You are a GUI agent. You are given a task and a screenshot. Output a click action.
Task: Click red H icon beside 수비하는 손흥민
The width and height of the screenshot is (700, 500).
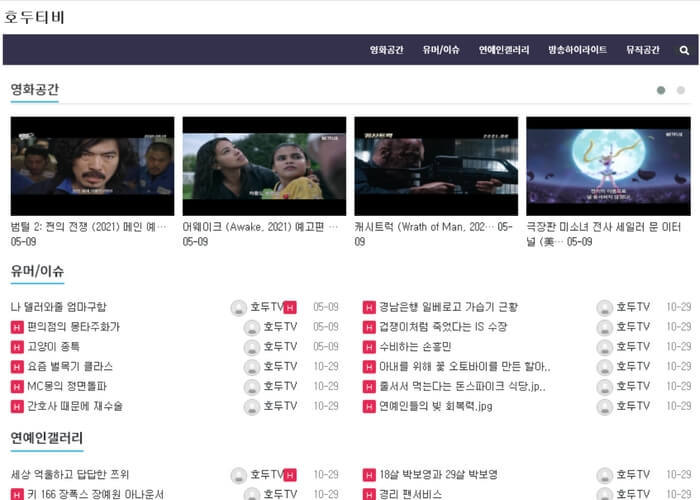[x=369, y=347]
